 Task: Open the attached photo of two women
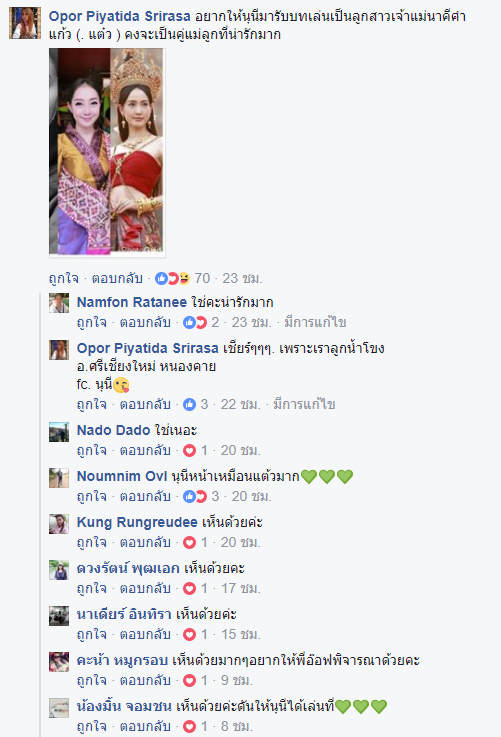coord(107,152)
